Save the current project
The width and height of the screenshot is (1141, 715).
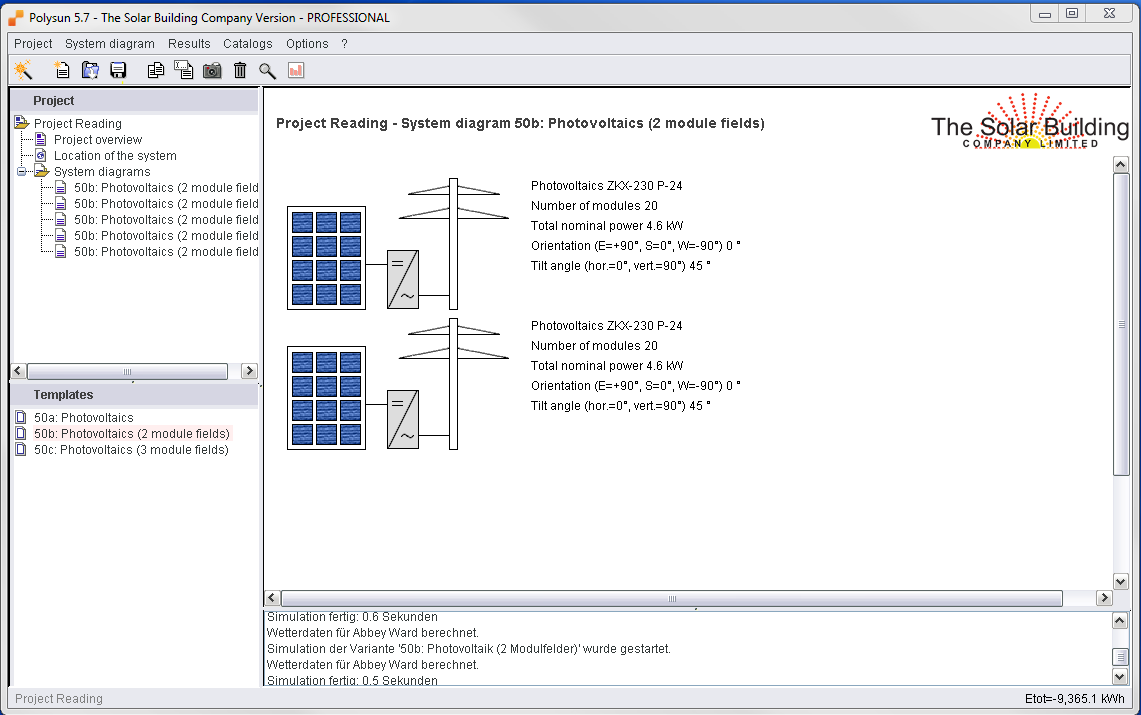coord(118,70)
